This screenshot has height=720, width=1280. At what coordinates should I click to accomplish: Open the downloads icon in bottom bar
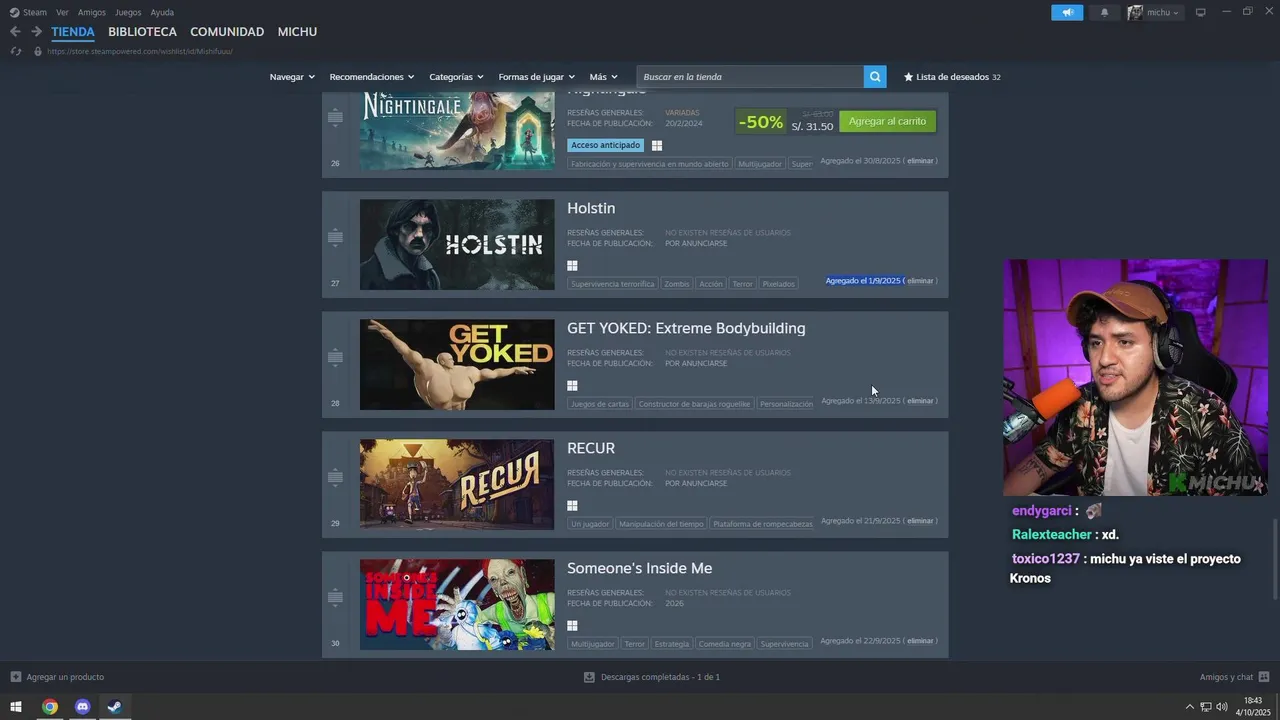click(589, 677)
